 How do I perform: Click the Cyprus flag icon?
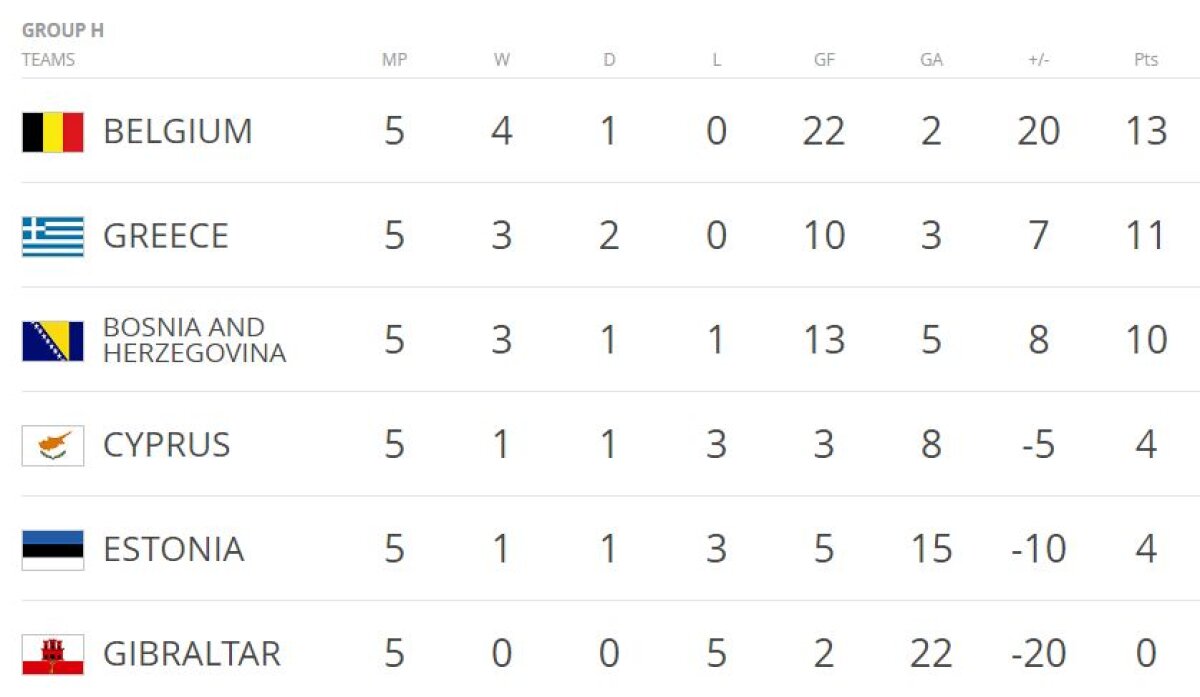(x=53, y=445)
